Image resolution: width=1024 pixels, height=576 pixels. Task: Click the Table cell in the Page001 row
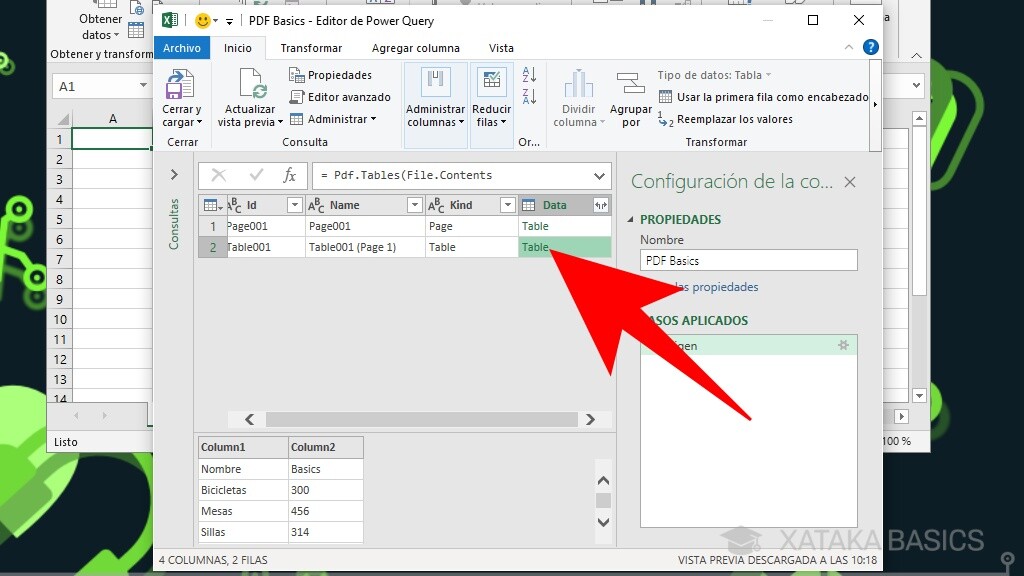564,226
